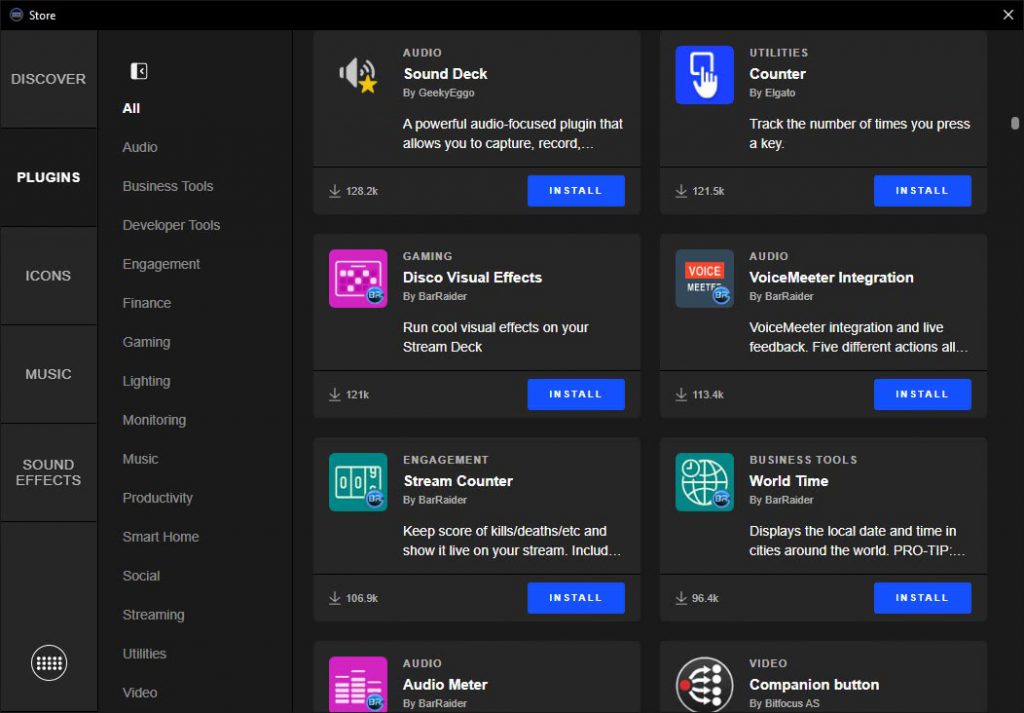Click the VoiceMeeter Integration plugin icon
Viewport: 1024px width, 713px height.
704,279
